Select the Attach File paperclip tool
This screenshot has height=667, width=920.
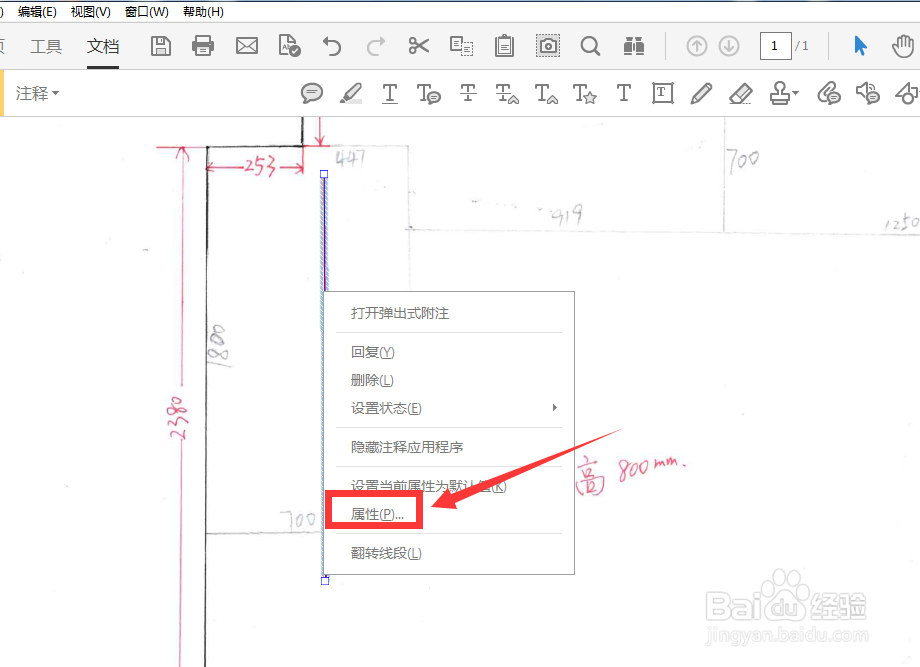pos(829,93)
